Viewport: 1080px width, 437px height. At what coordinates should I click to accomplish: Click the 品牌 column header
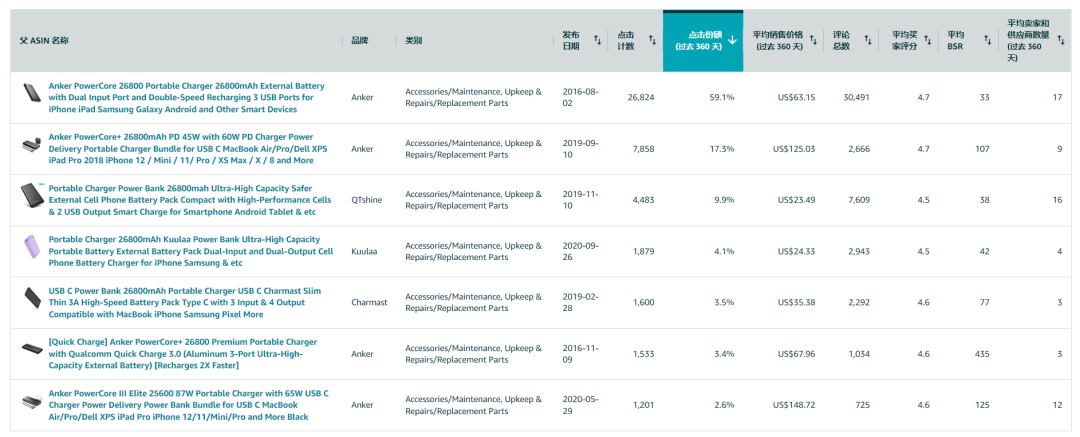point(360,41)
